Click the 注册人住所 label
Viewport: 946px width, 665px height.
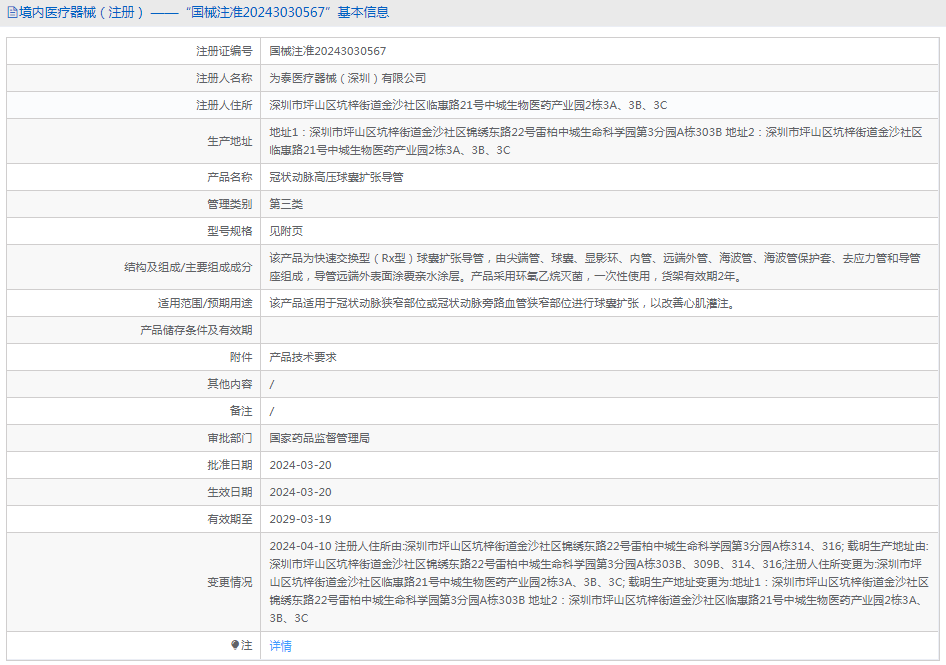[x=224, y=106]
